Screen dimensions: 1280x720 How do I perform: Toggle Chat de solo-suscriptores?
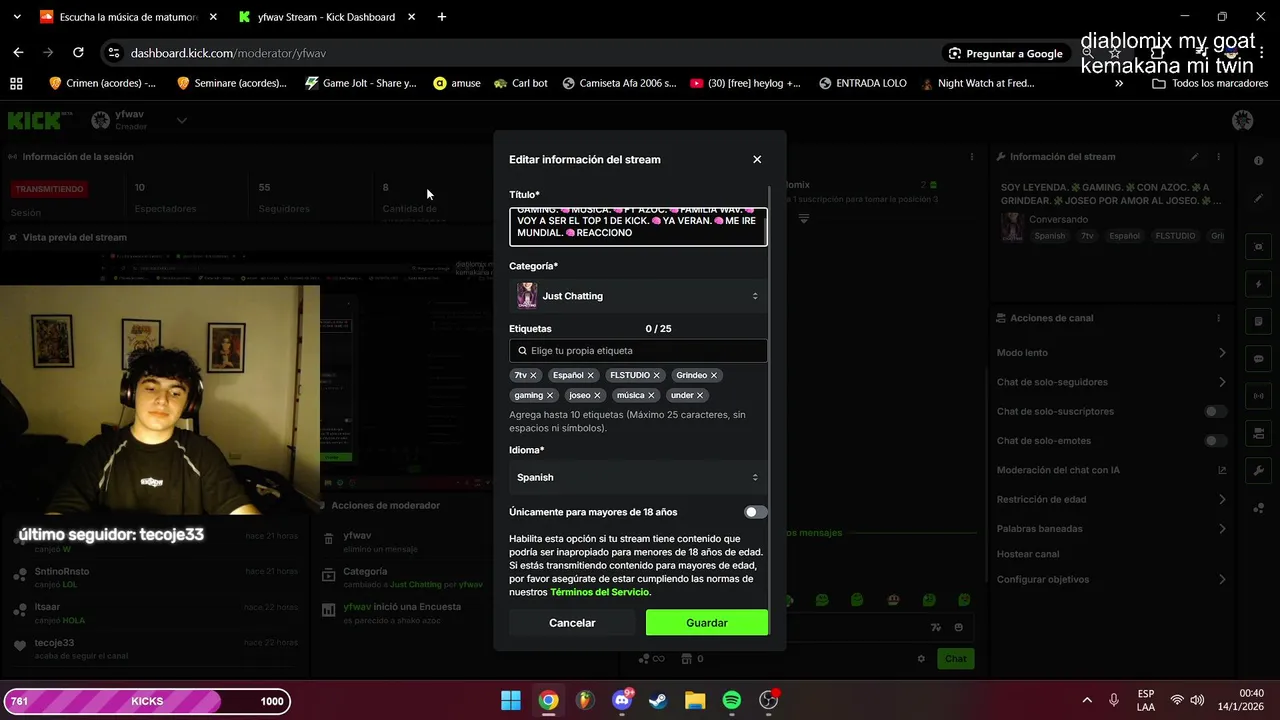tap(1215, 411)
